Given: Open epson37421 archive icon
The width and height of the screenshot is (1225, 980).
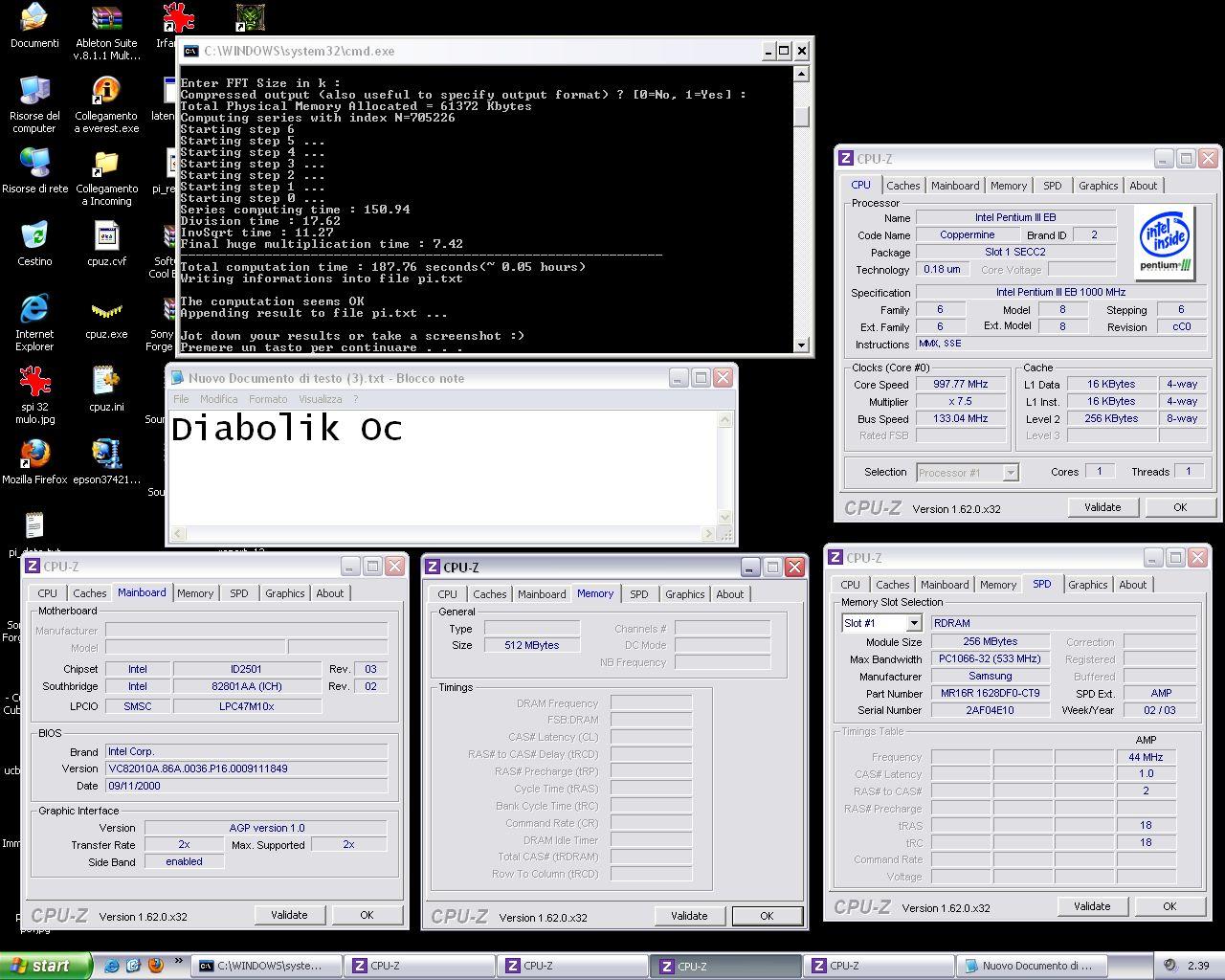Looking at the screenshot, I should click(106, 462).
